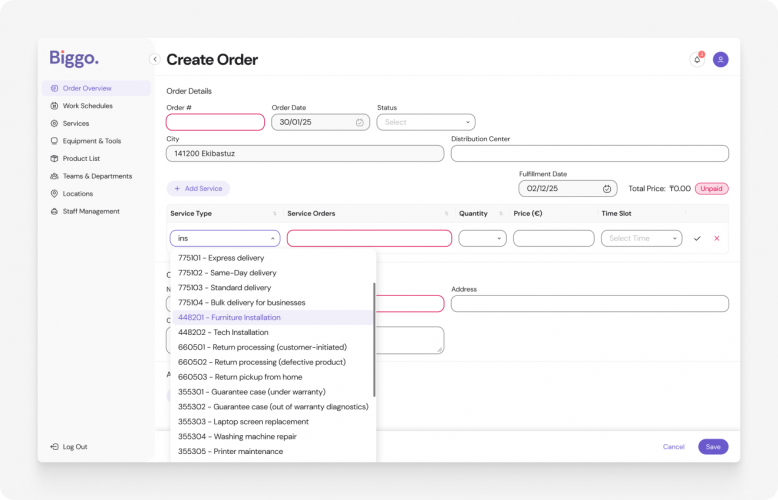Image resolution: width=778 pixels, height=500 pixels.
Task: Click the Service Orders input field
Action: [x=370, y=239]
